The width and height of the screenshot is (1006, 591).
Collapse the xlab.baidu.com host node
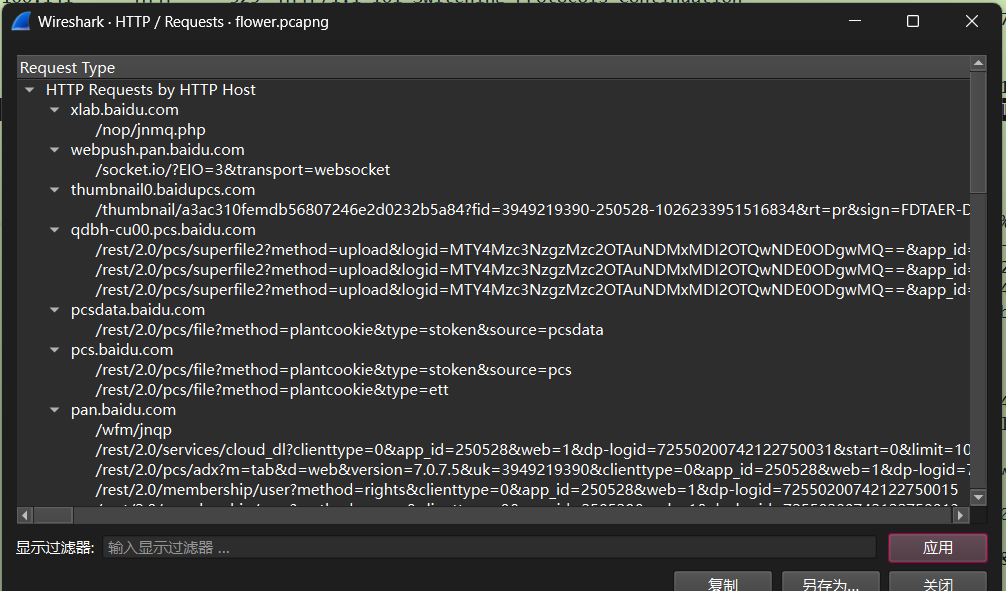pos(55,110)
